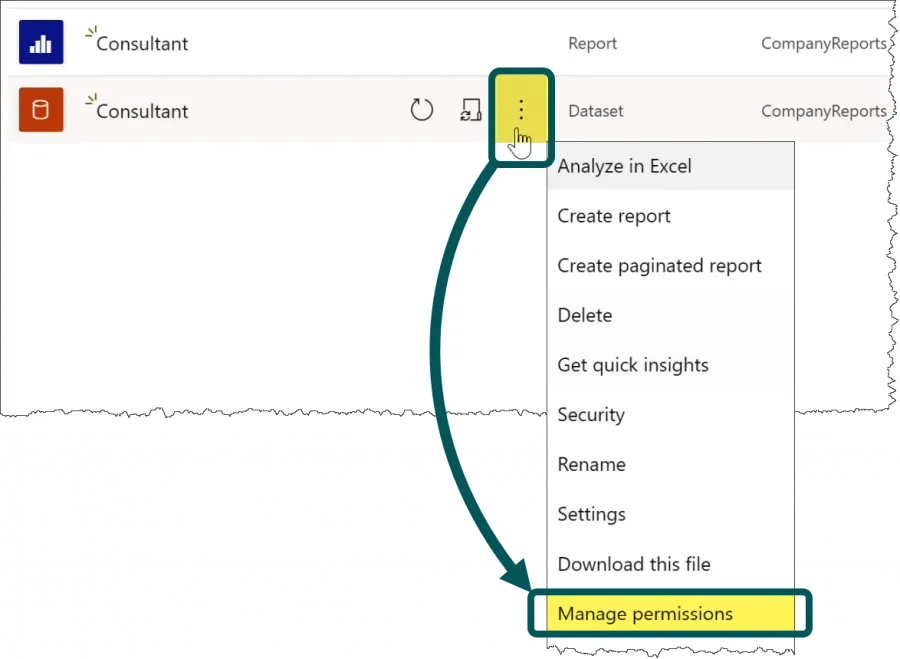The height and width of the screenshot is (659, 900).
Task: Choose Create report menu option
Action: click(x=614, y=216)
